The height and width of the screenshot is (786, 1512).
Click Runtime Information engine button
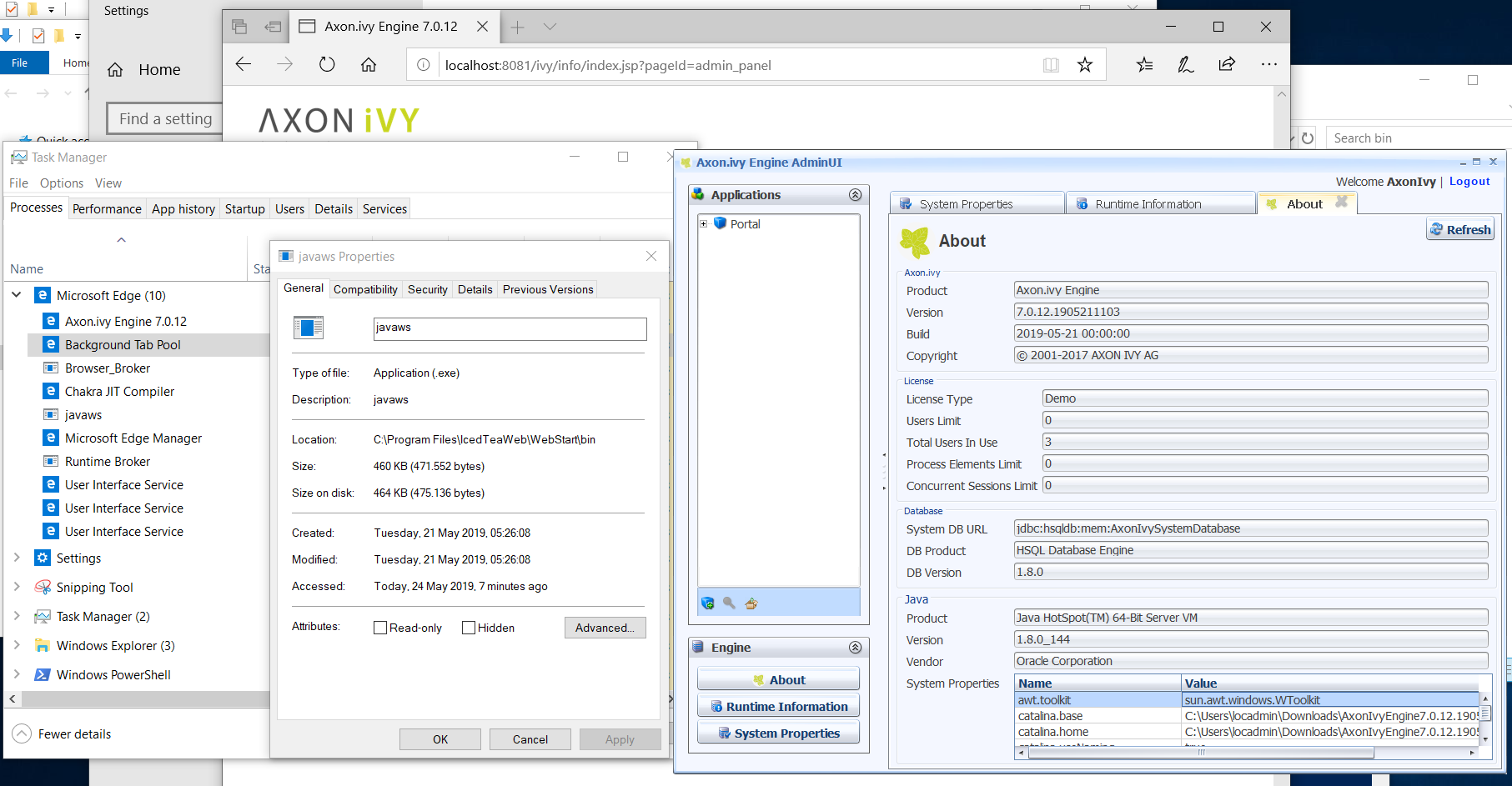778,707
